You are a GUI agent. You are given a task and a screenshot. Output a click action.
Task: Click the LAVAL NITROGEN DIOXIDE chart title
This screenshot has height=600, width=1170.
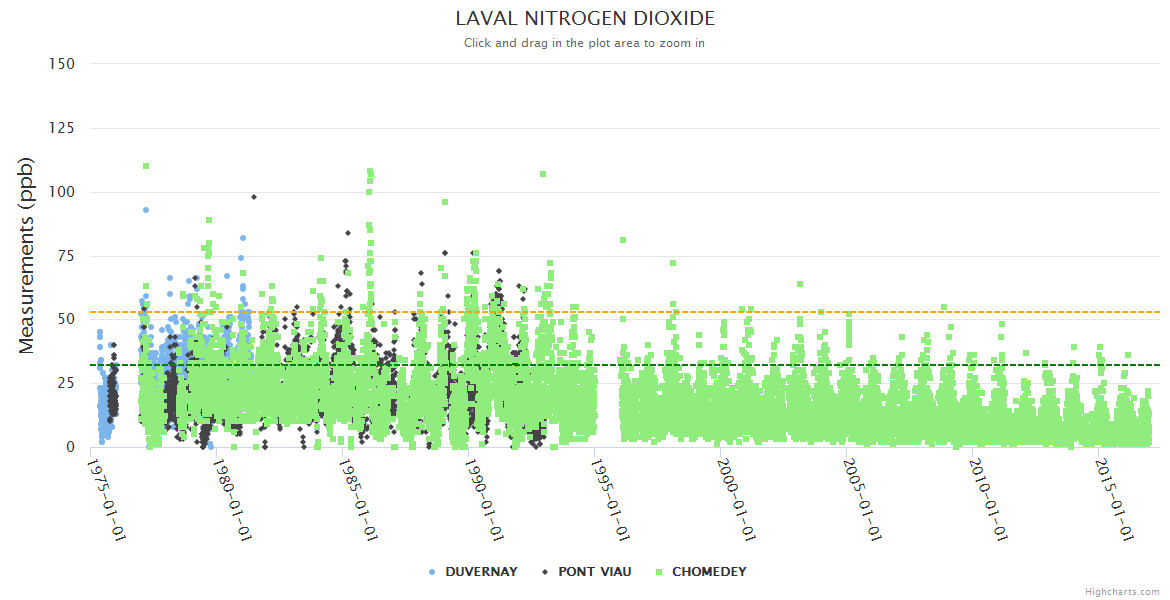pos(585,19)
